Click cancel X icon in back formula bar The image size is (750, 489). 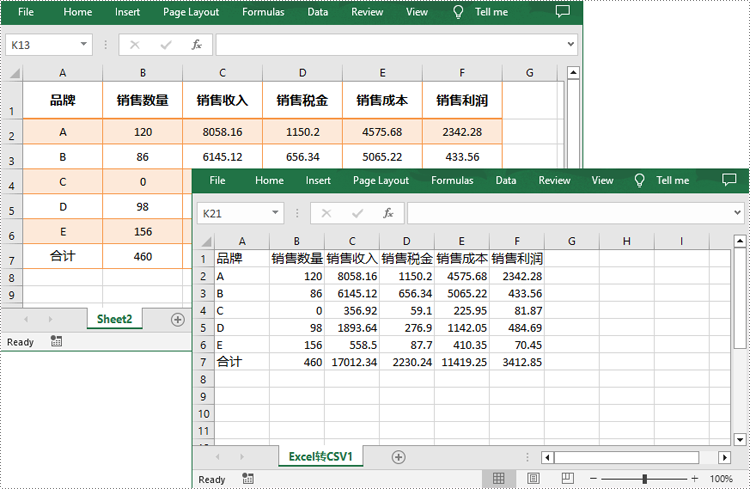pyautogui.click(x=135, y=45)
